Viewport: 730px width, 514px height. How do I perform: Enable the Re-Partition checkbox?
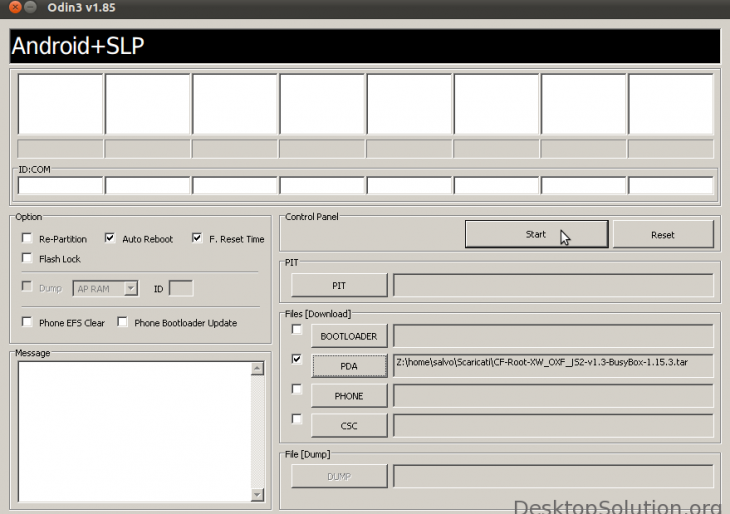(x=27, y=239)
